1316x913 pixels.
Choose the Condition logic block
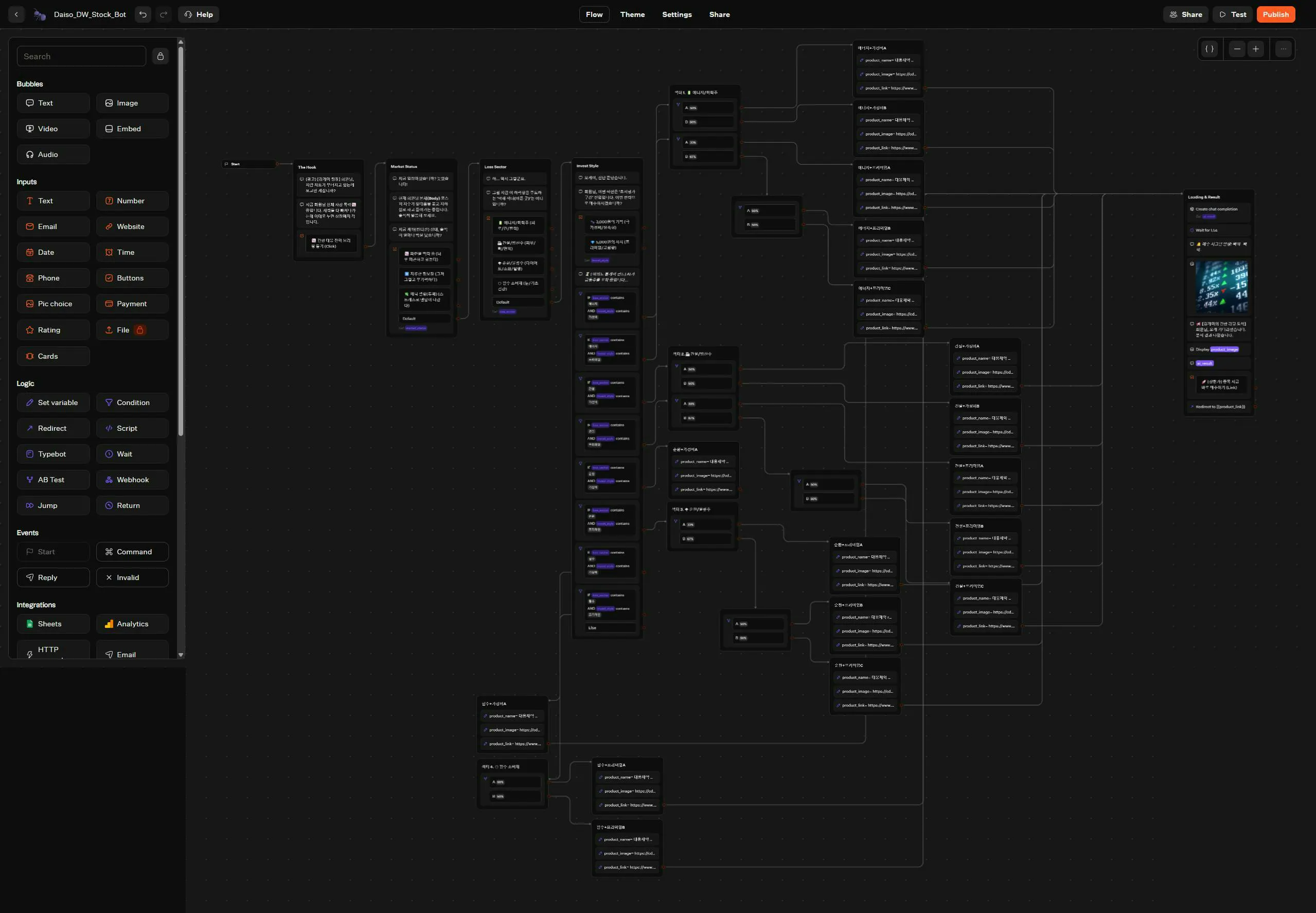click(132, 402)
